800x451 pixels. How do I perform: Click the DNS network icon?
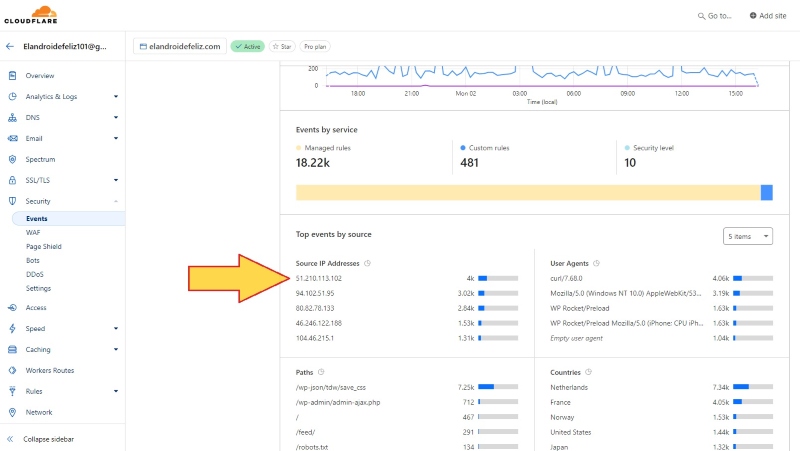coord(12,117)
